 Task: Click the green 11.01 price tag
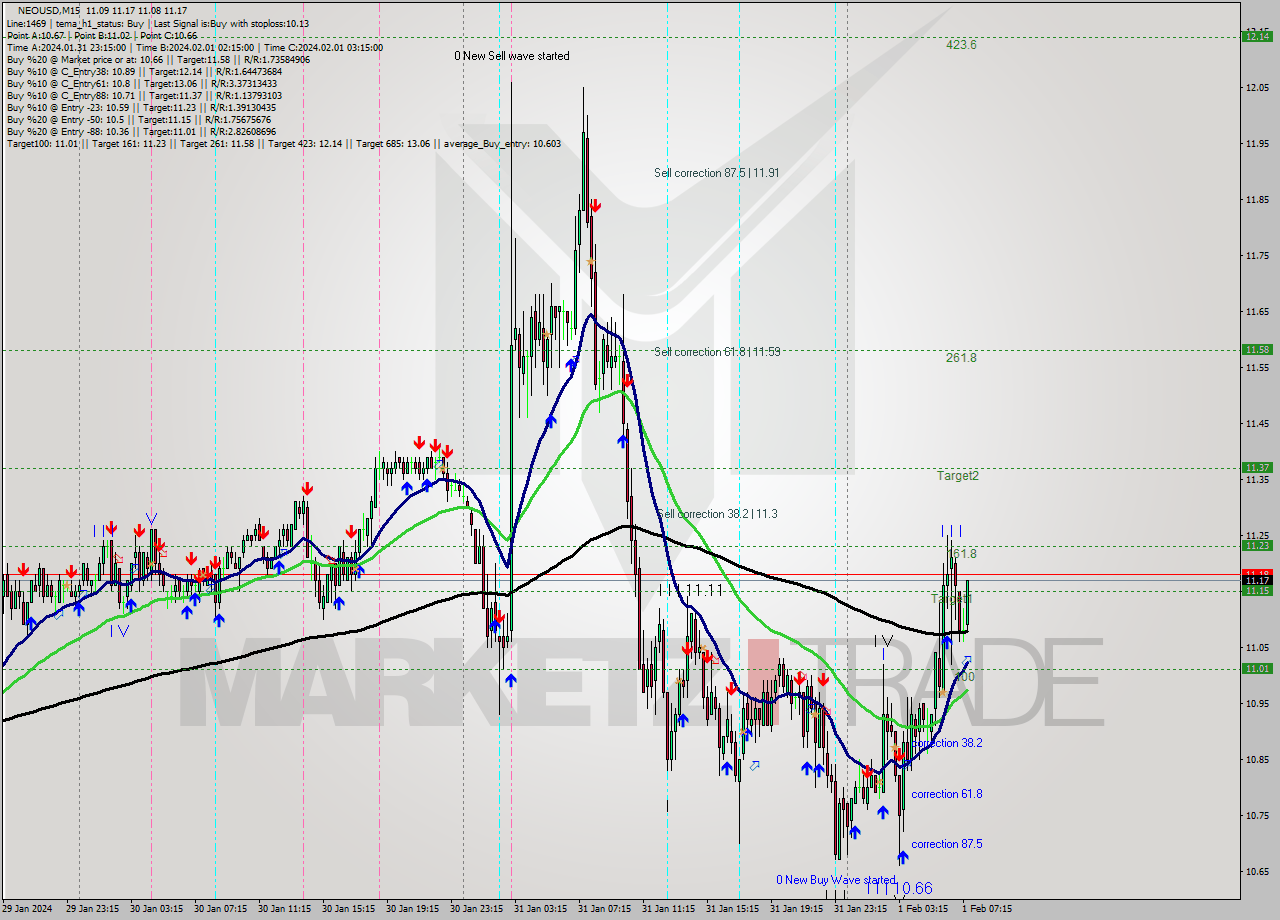tap(1257, 668)
